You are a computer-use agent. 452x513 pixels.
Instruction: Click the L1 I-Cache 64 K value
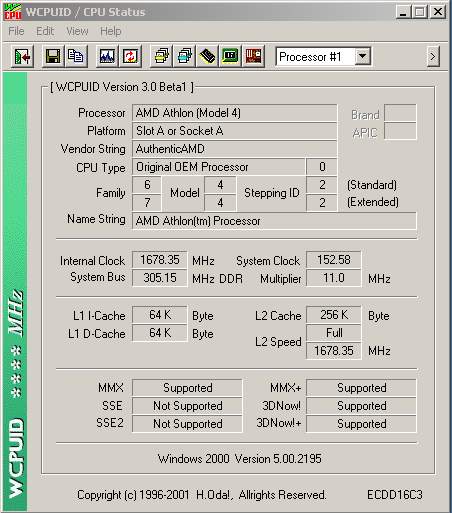pos(160,315)
